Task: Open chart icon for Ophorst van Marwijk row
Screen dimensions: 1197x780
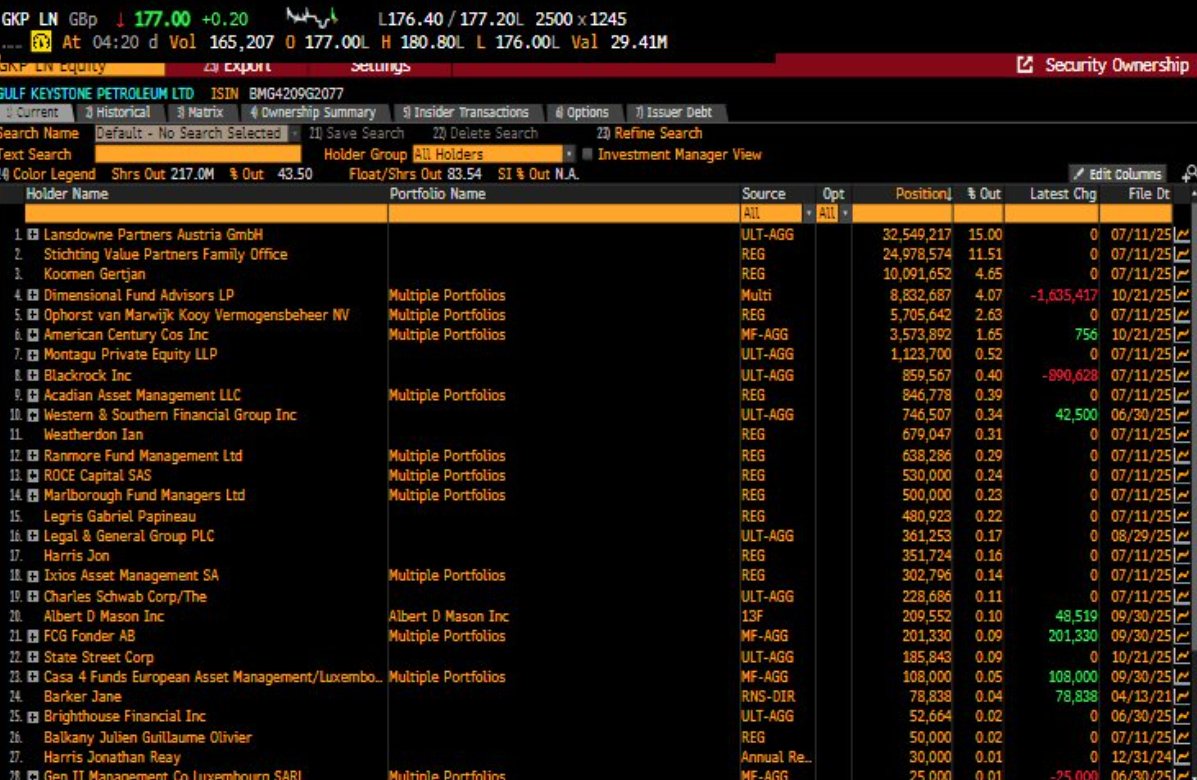Action: pos(1182,315)
